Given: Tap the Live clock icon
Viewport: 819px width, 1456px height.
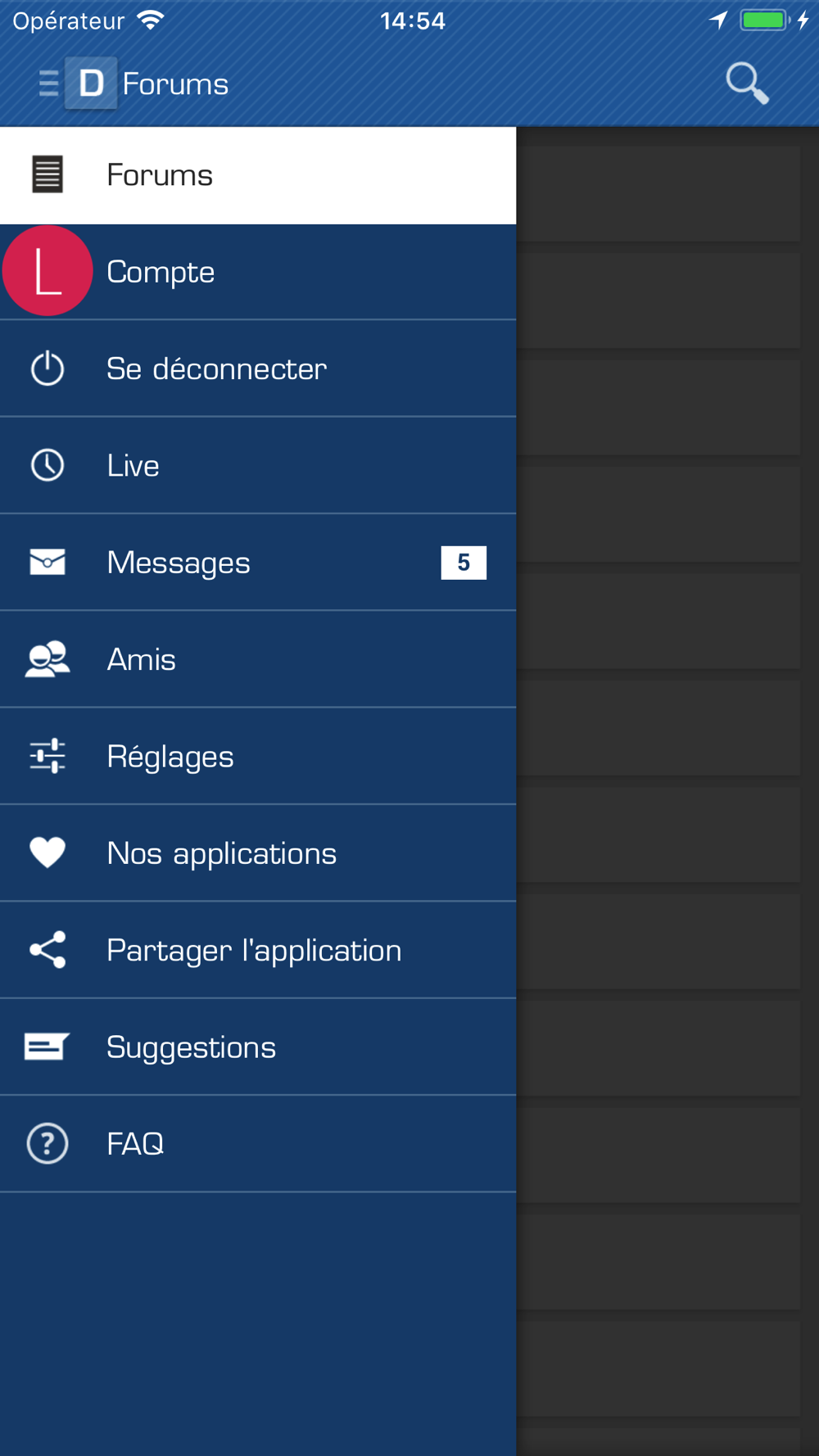Looking at the screenshot, I should [x=48, y=465].
